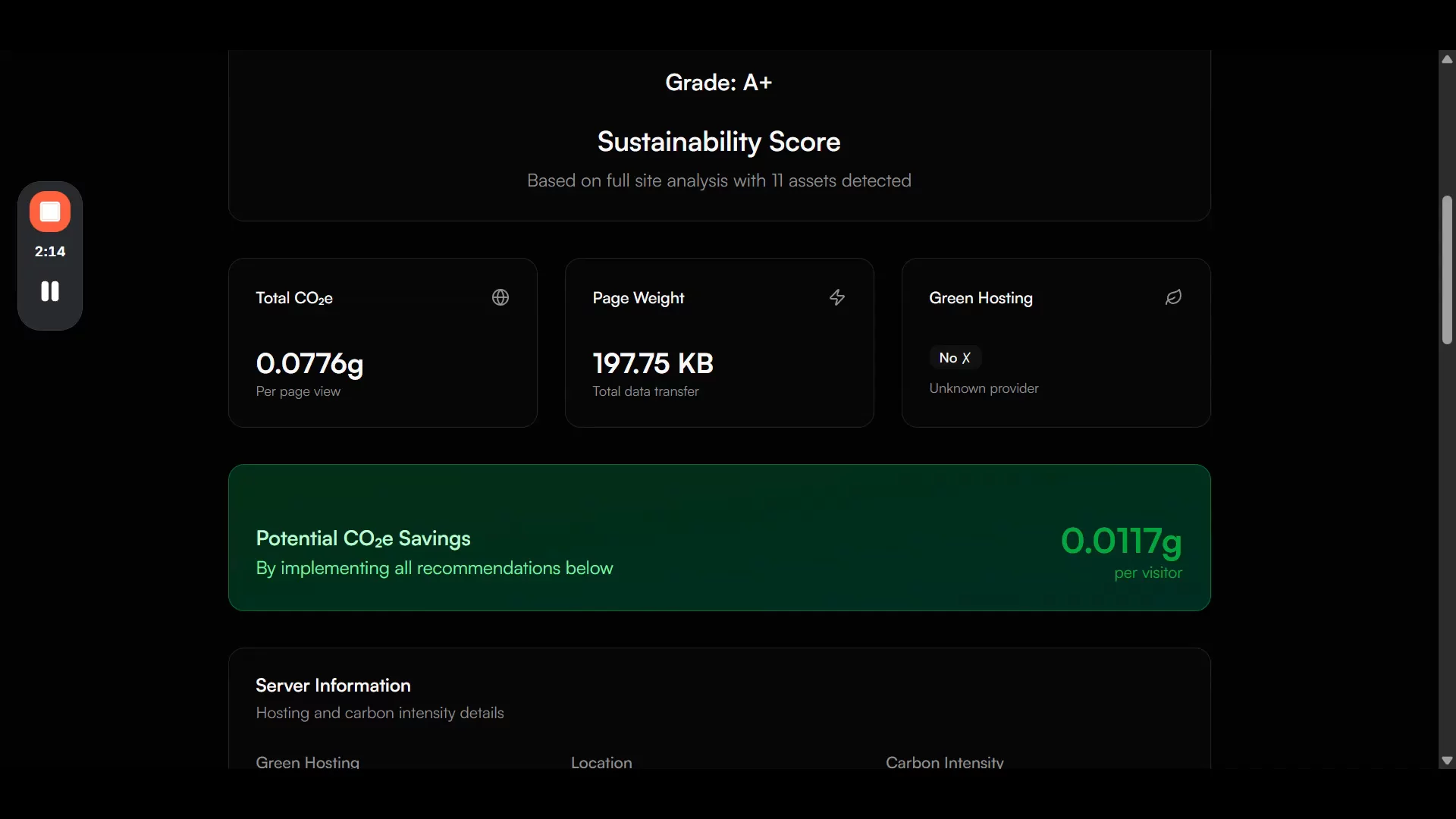Click the scroll-down arrow at bottom right

coord(1447,761)
